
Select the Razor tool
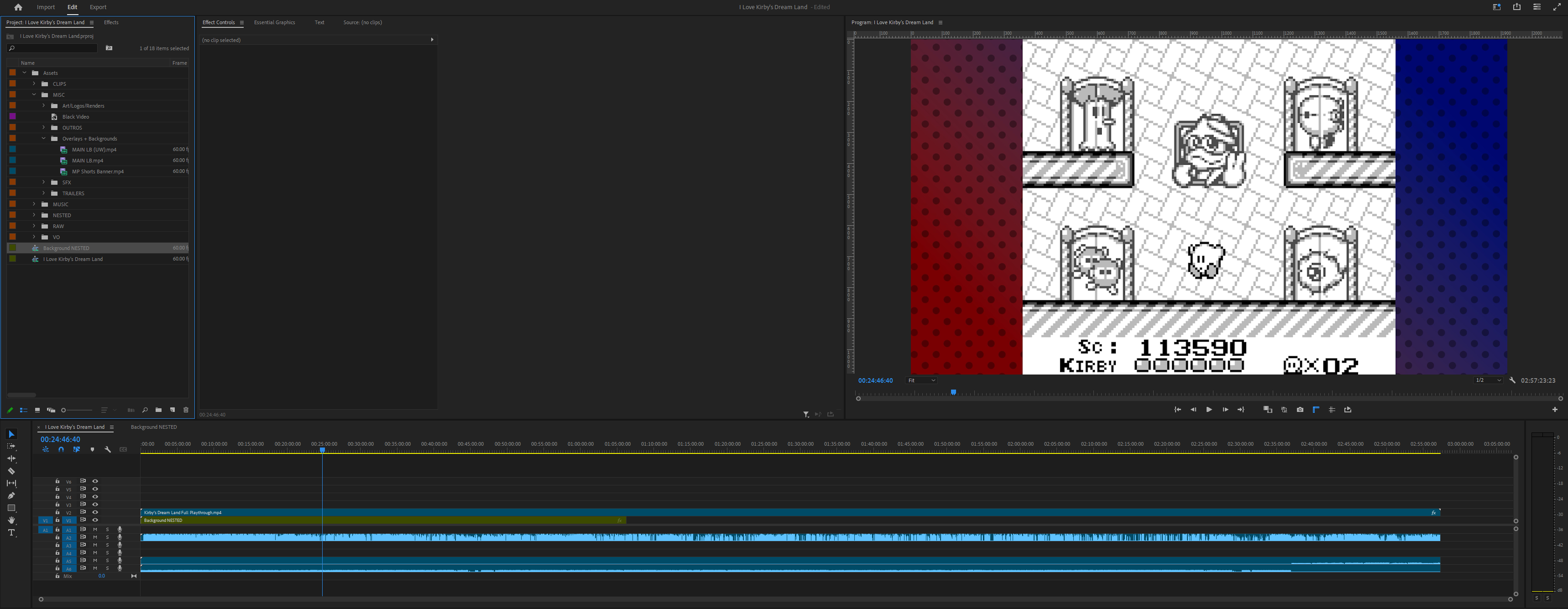pyautogui.click(x=11, y=471)
